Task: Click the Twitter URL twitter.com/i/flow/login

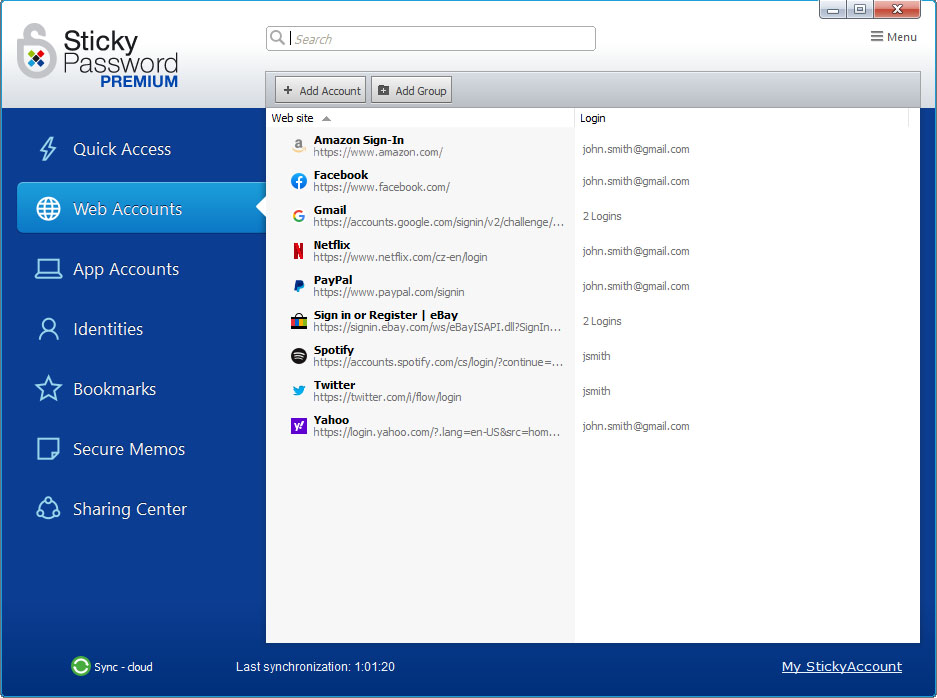Action: [x=387, y=397]
